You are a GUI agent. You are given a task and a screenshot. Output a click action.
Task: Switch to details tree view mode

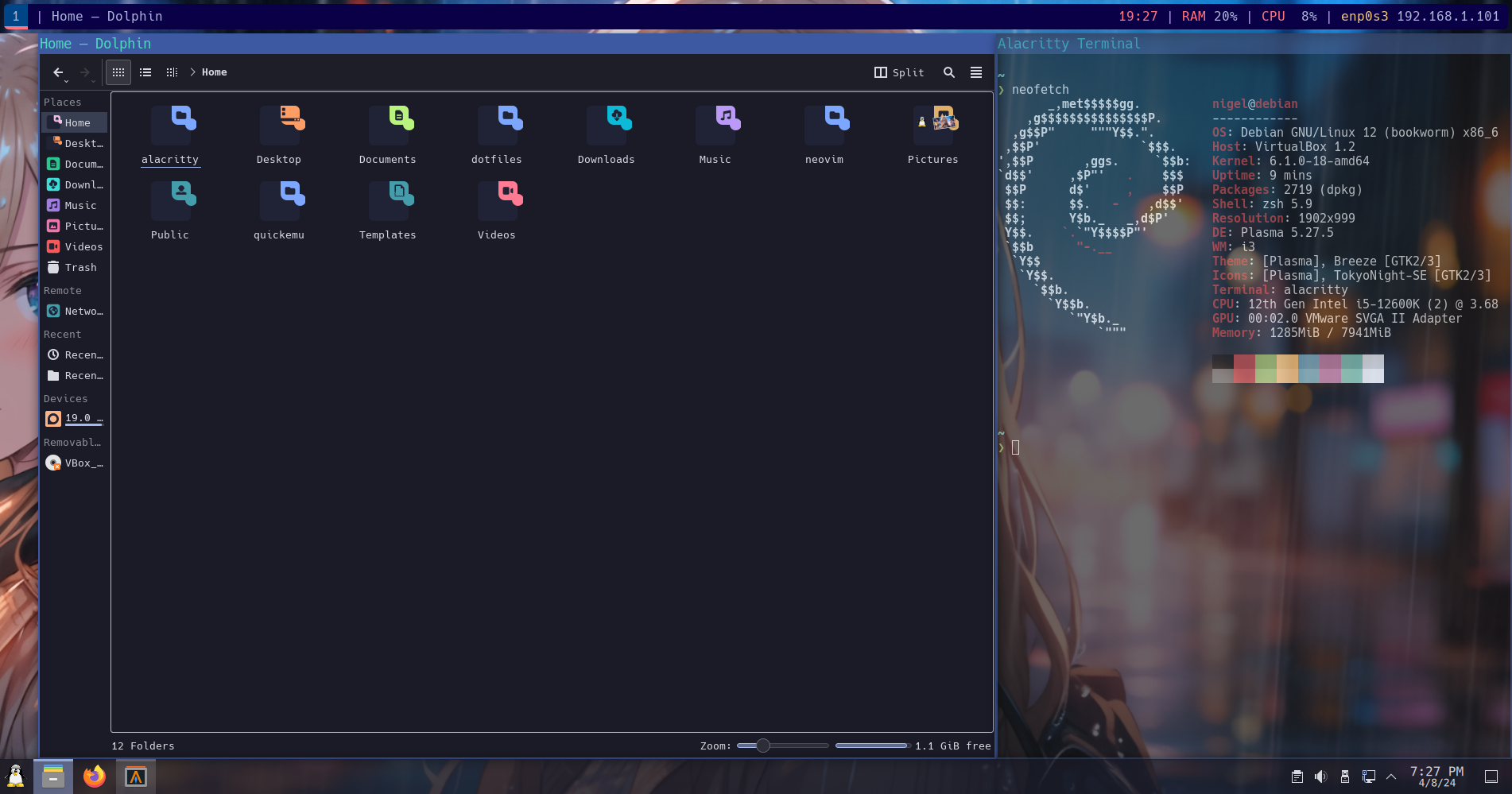(172, 72)
